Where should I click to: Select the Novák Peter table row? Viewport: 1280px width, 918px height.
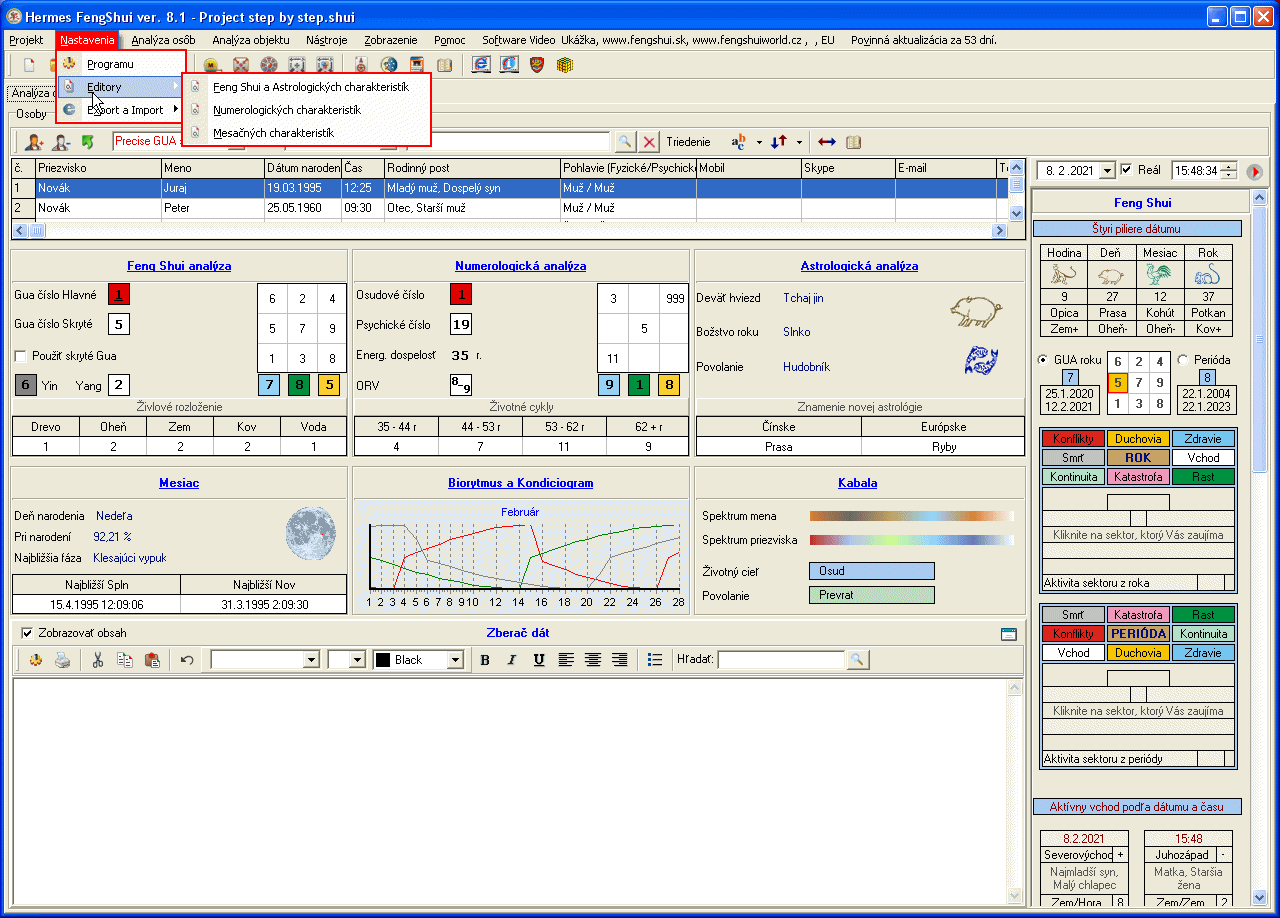coord(509,208)
